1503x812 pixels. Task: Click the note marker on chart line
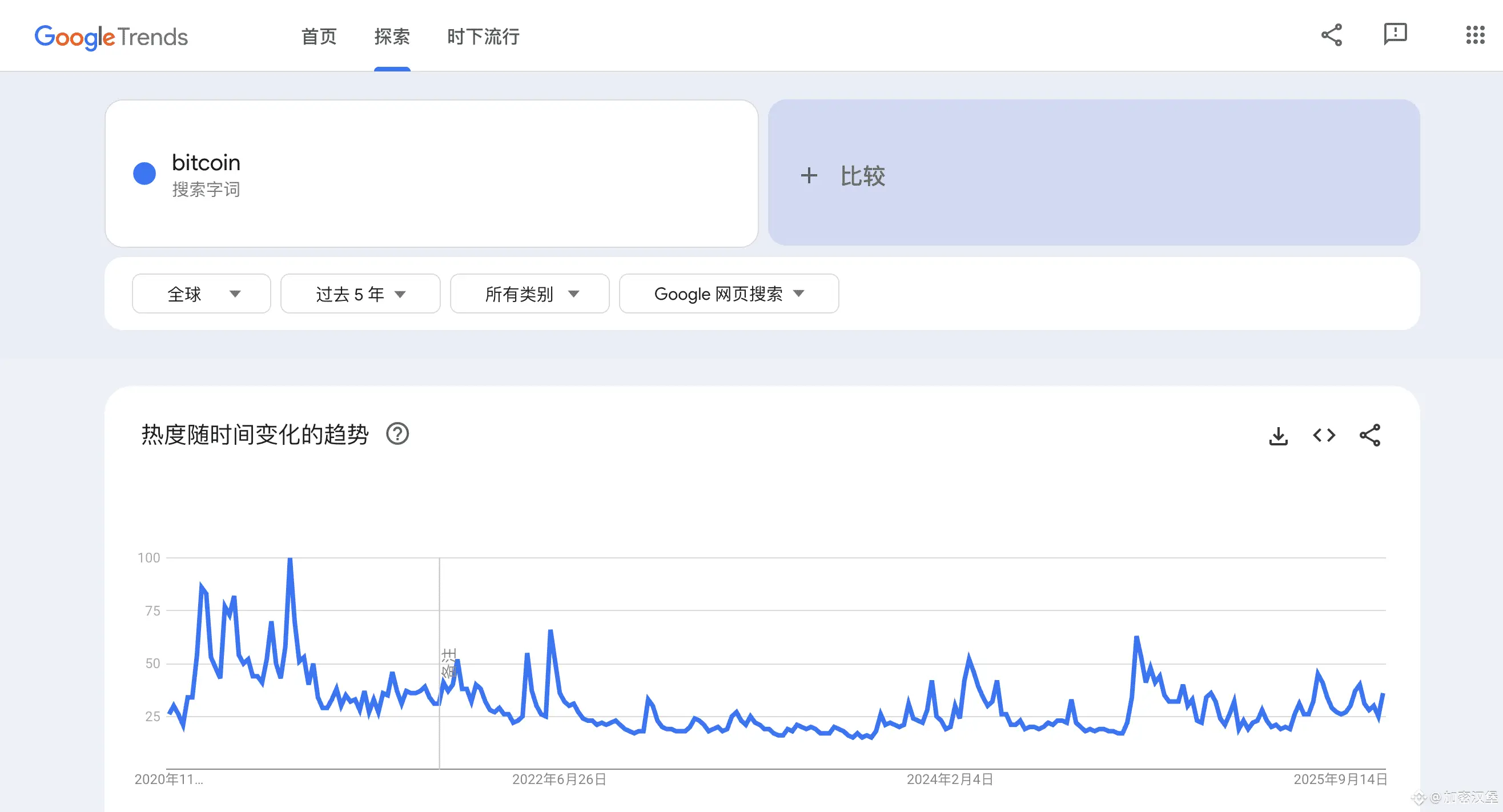click(449, 664)
